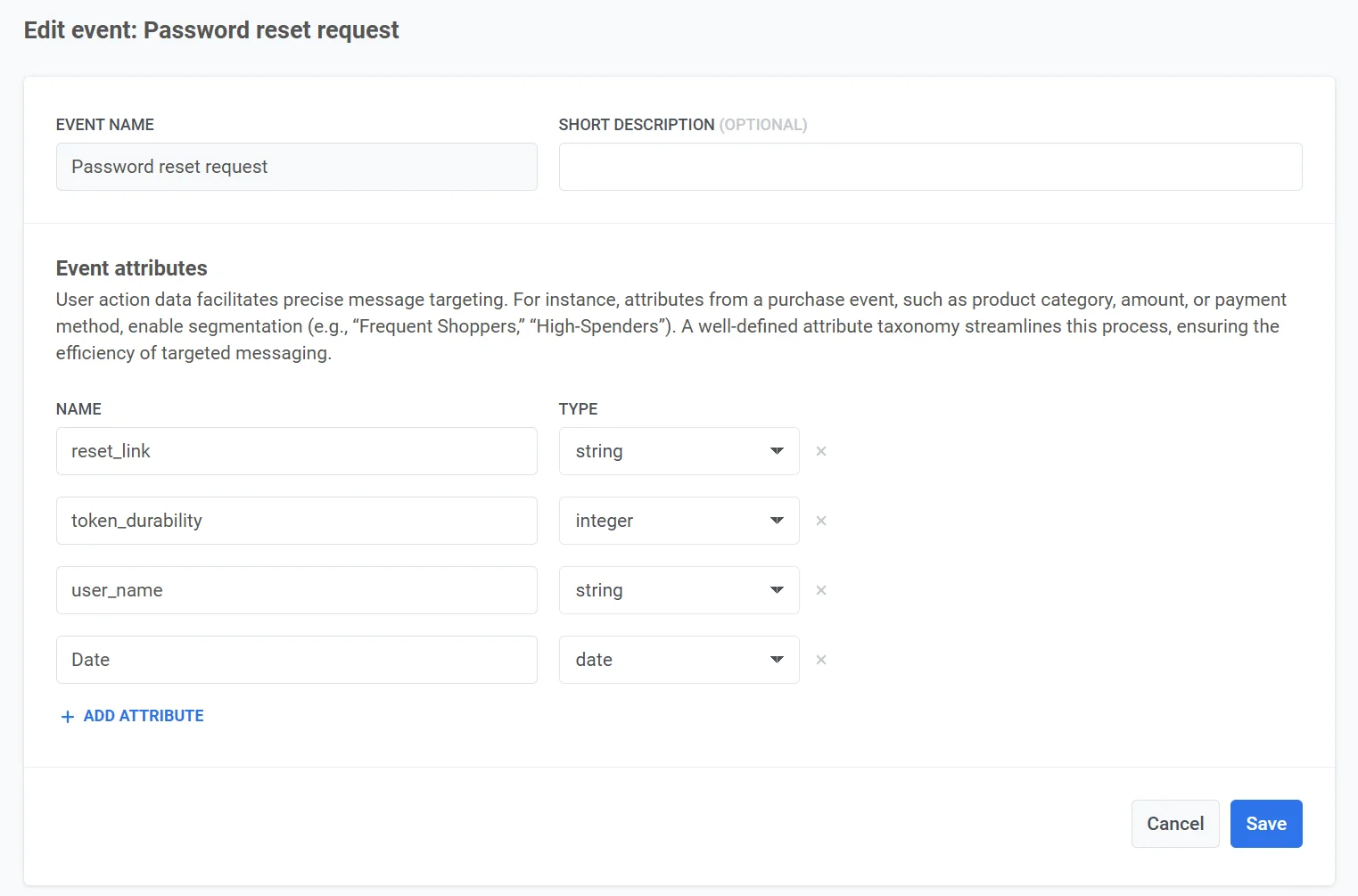Click the dropdown arrow on the Date type selector
1358x896 pixels.
[x=776, y=660]
